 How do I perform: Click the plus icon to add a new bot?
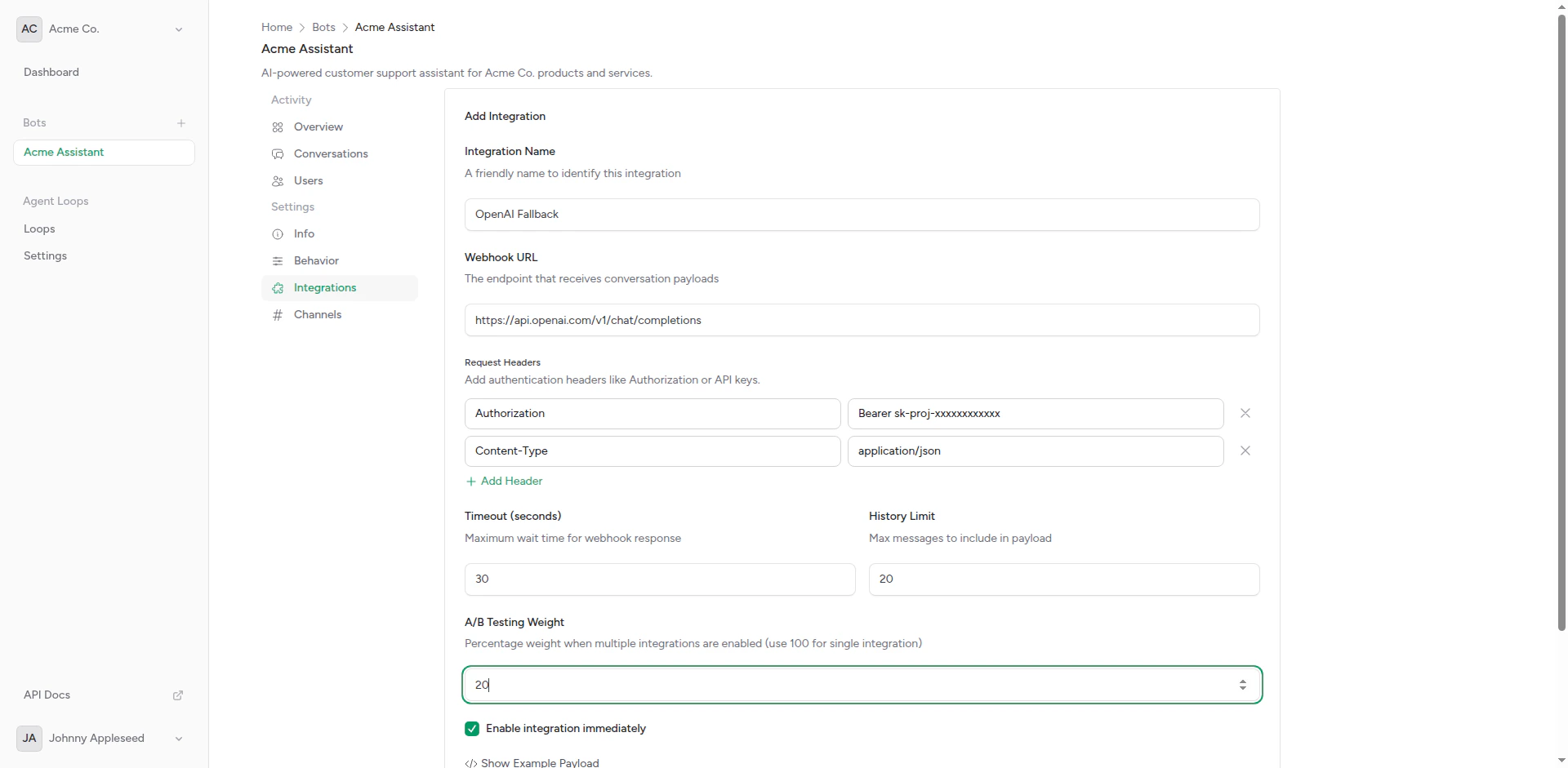[180, 123]
